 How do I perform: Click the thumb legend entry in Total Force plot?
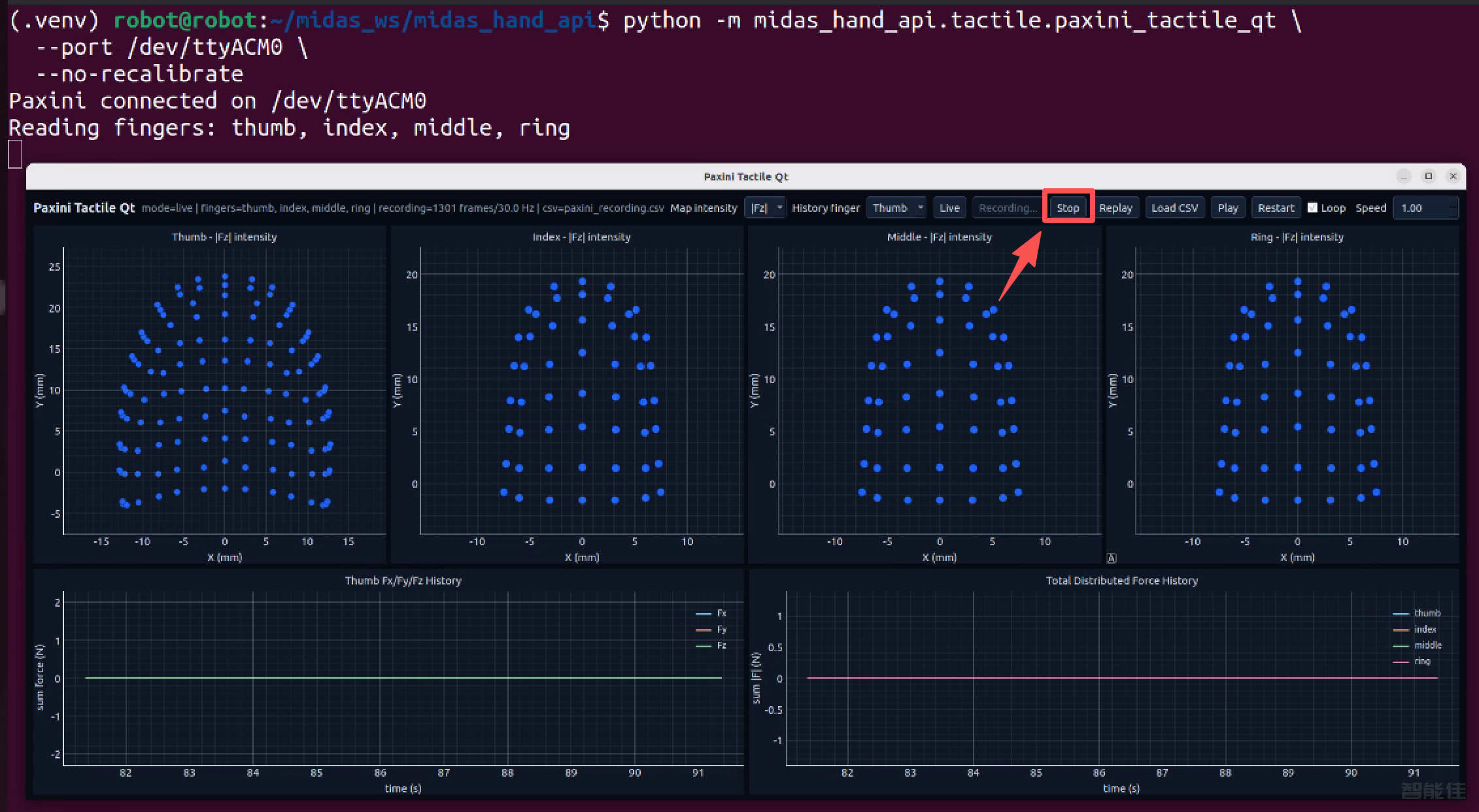[1417, 613]
